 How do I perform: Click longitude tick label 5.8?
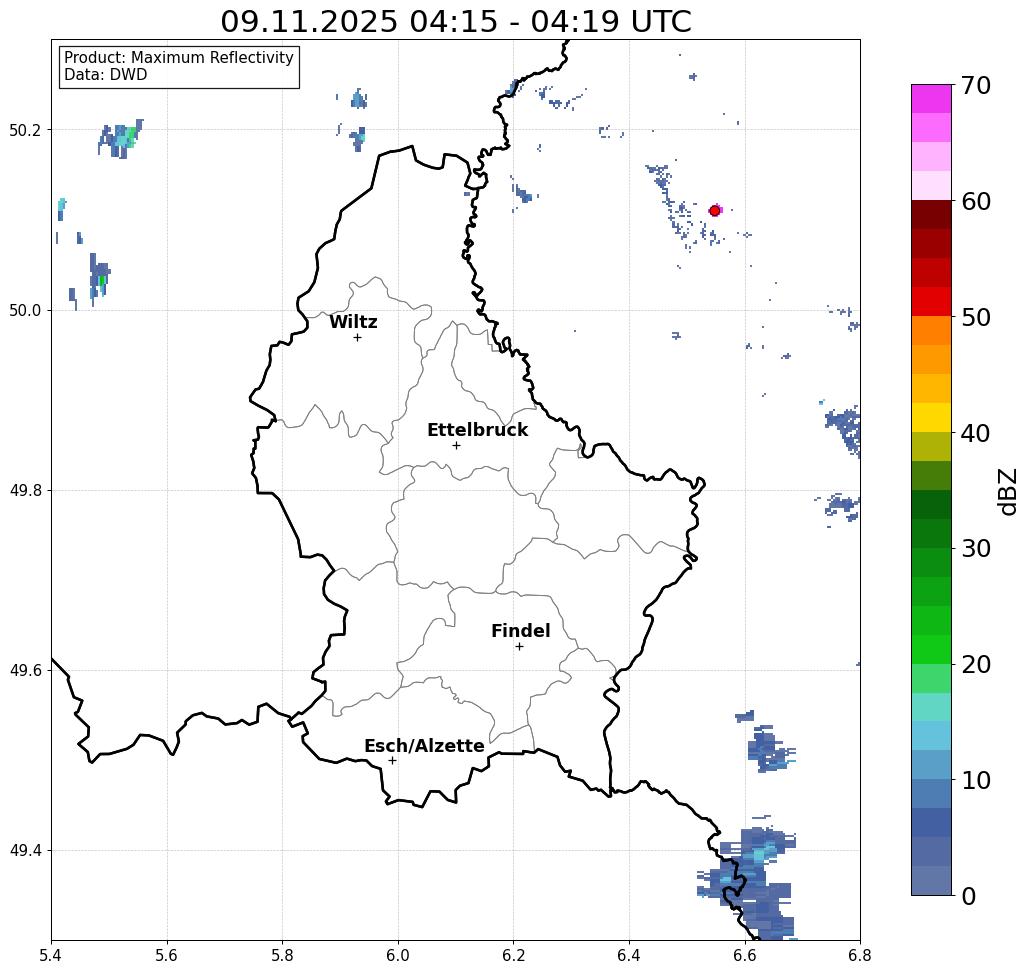[282, 955]
